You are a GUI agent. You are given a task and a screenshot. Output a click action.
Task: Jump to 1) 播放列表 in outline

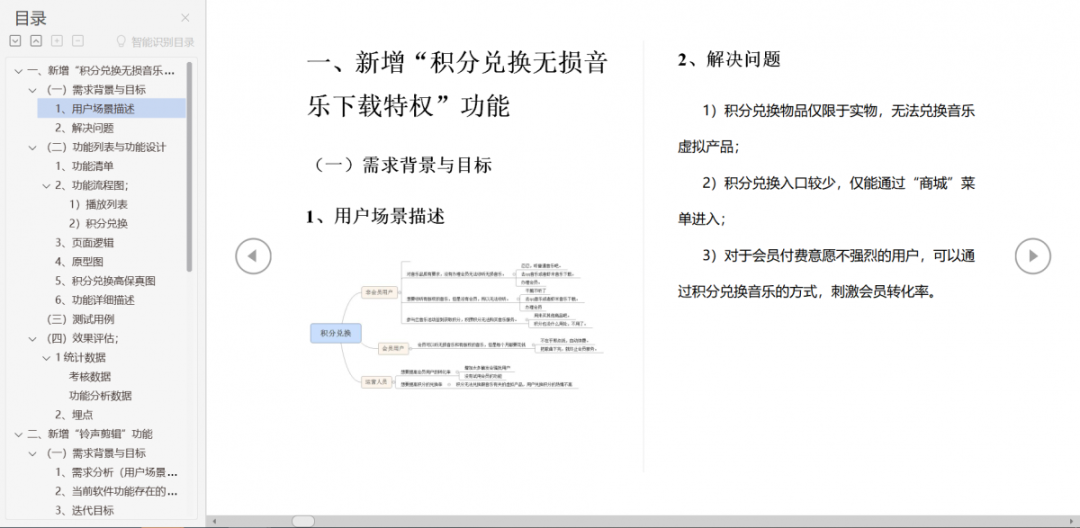click(x=98, y=204)
